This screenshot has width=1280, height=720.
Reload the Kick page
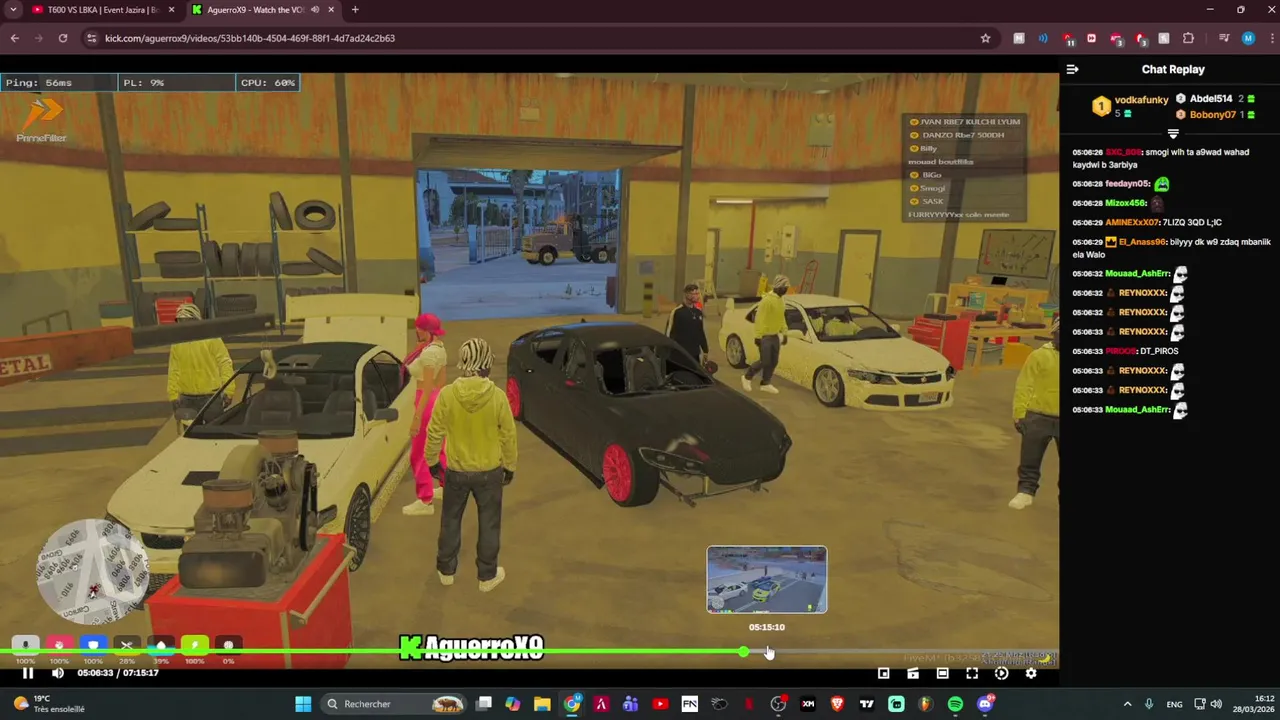coord(63,38)
